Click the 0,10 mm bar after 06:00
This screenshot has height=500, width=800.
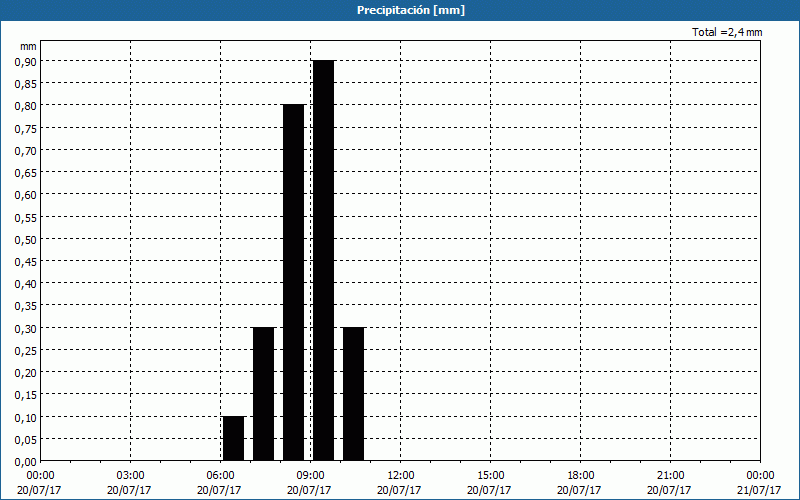(234, 439)
